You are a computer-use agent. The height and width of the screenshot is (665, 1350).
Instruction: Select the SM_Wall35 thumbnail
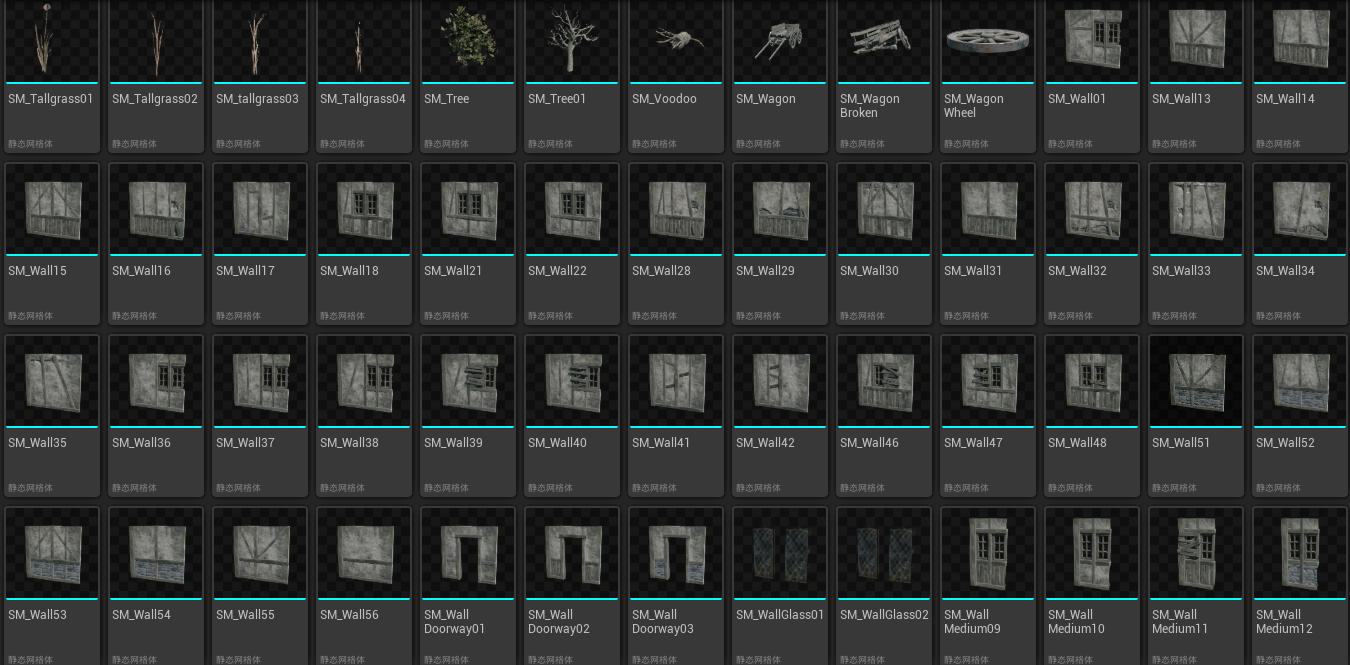(52, 381)
